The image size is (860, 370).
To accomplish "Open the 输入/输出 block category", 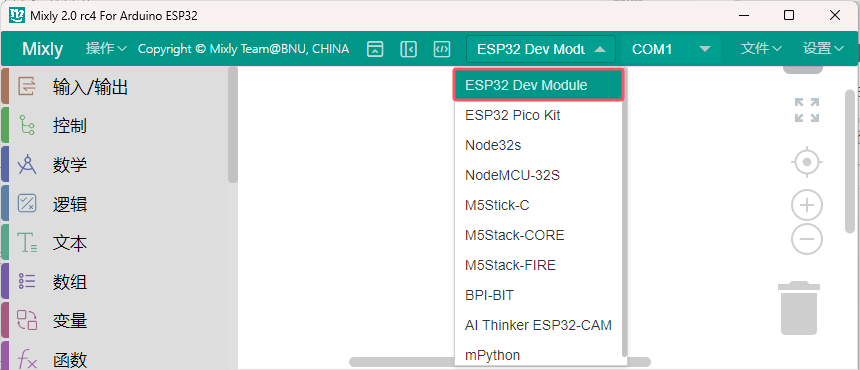I will [x=115, y=87].
